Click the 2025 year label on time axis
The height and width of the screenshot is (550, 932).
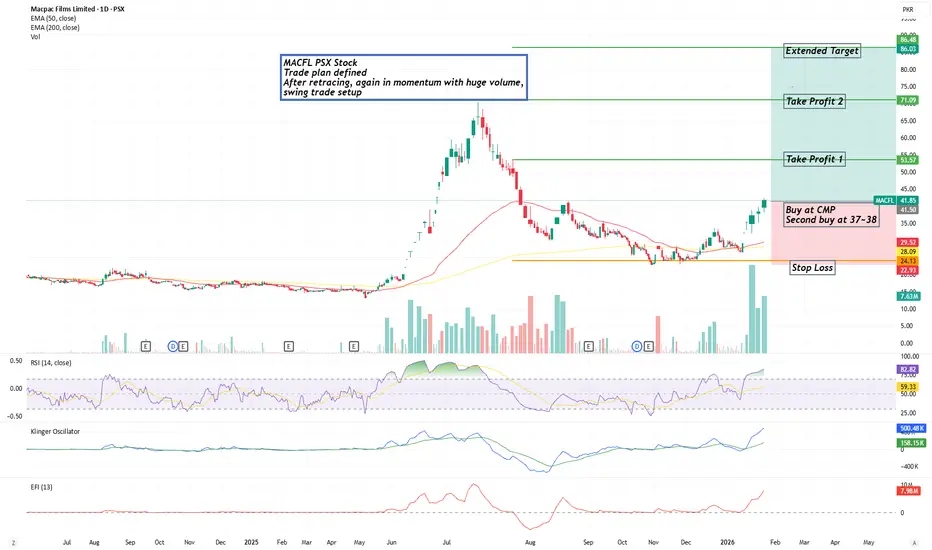(251, 542)
